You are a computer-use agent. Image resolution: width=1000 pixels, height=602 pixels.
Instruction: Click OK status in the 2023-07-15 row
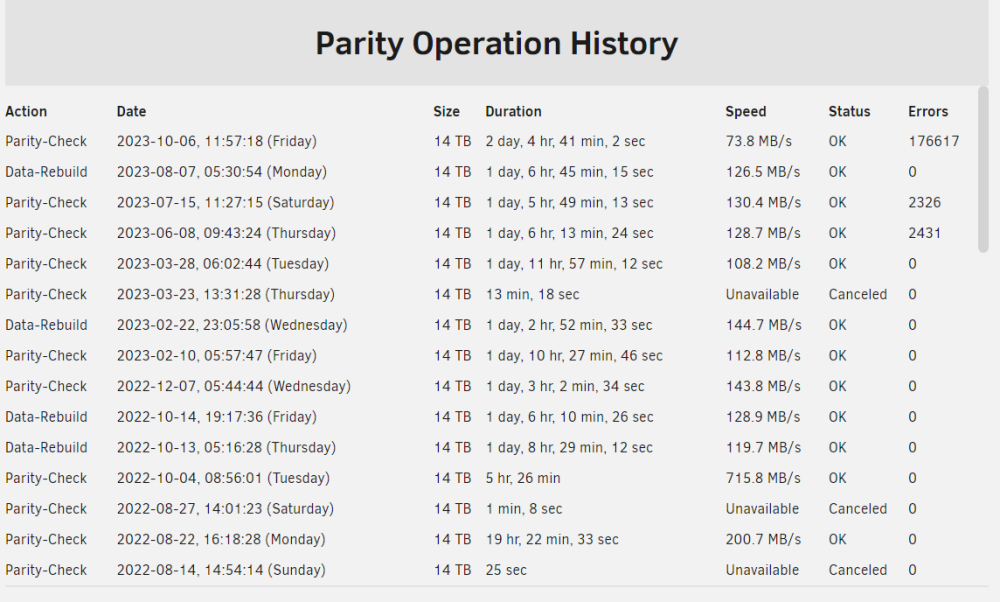coord(837,202)
